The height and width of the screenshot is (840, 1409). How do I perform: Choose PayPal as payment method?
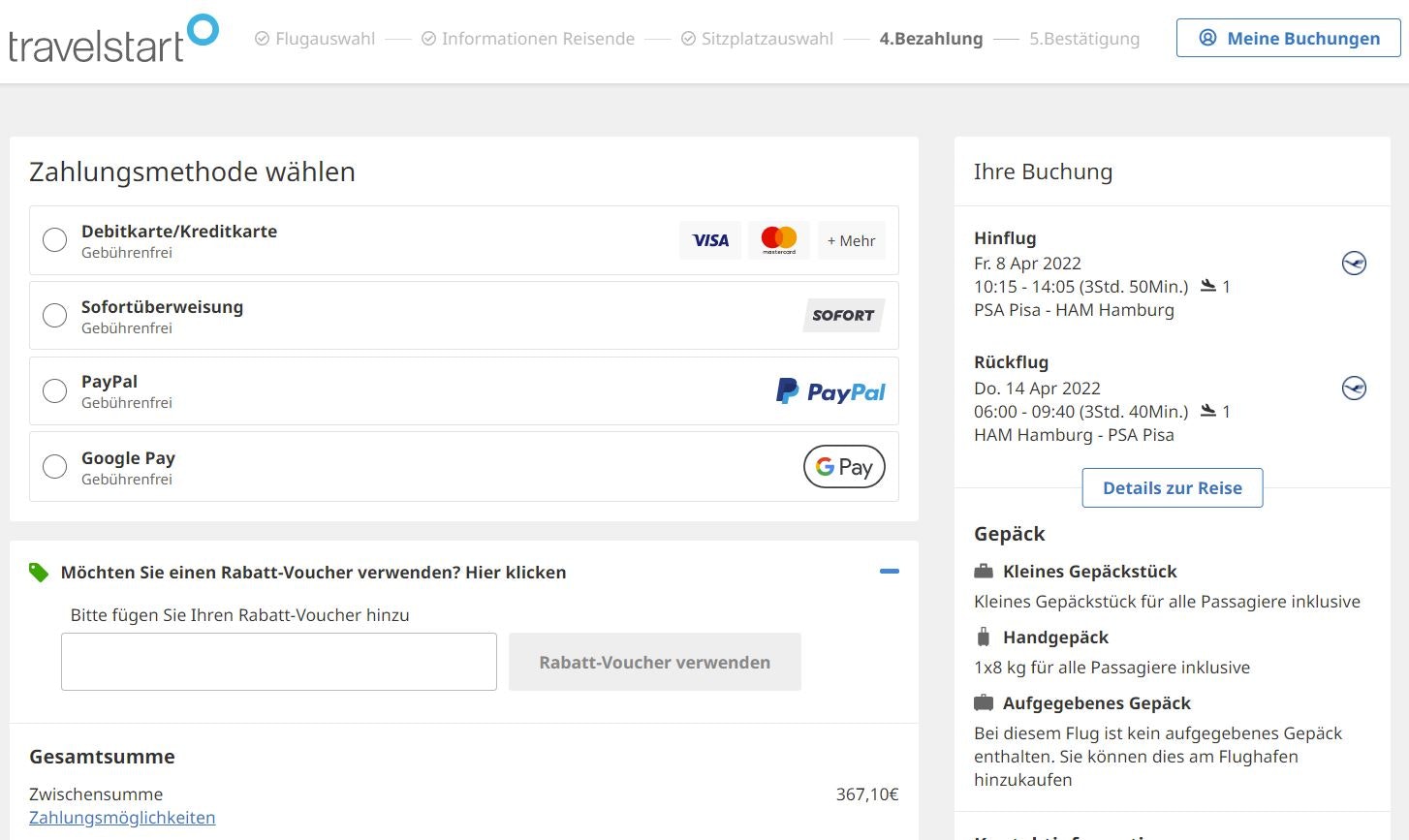(54, 390)
